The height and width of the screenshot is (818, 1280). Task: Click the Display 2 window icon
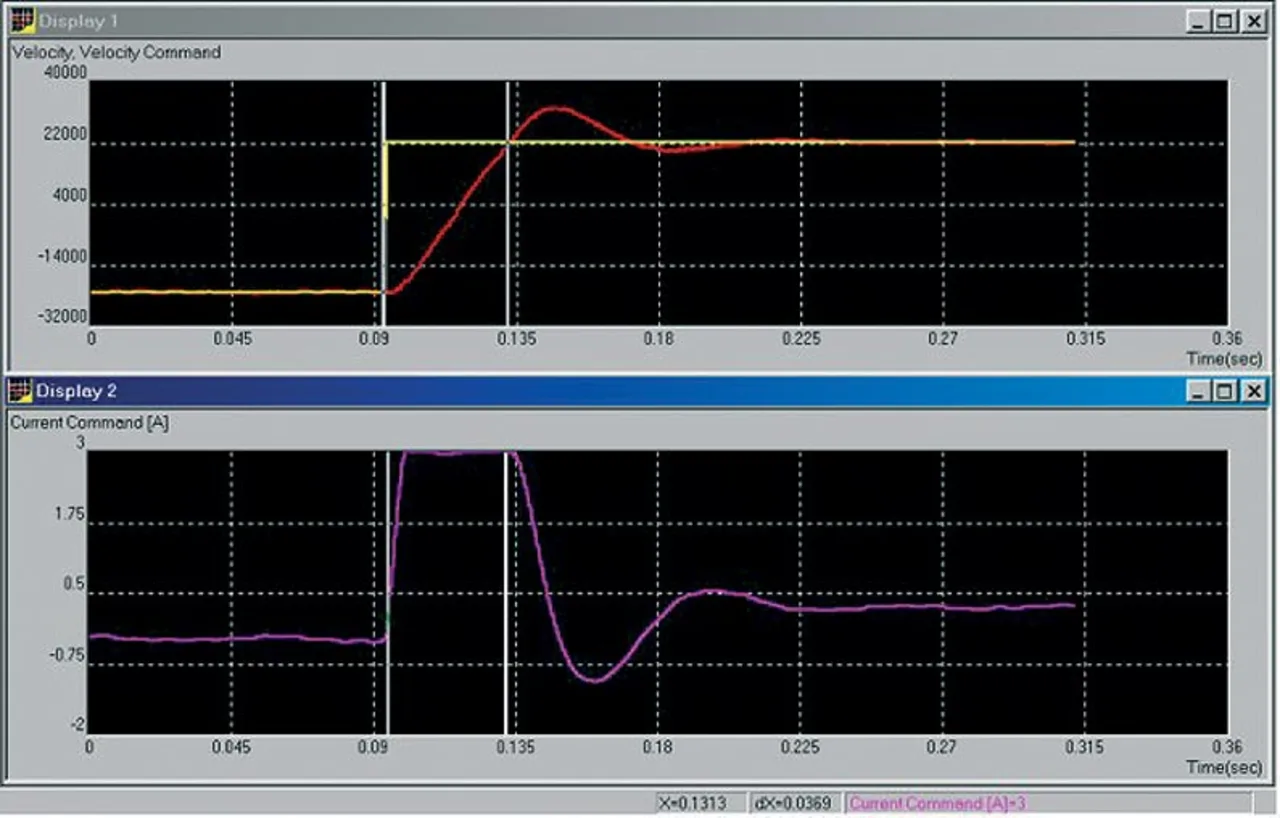click(22, 390)
